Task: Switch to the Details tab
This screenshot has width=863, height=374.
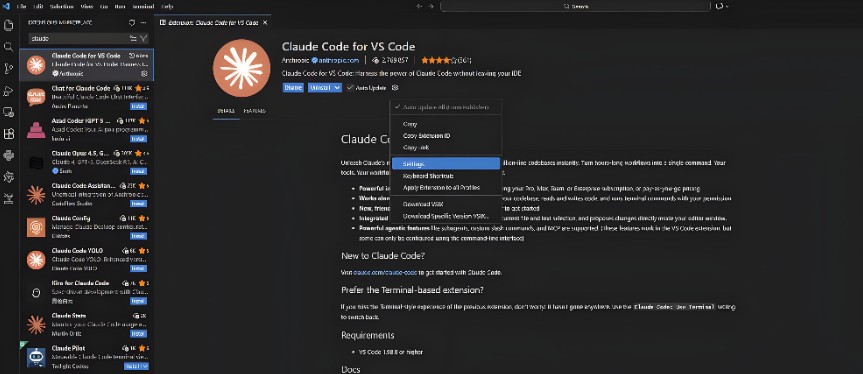Action: [x=226, y=111]
